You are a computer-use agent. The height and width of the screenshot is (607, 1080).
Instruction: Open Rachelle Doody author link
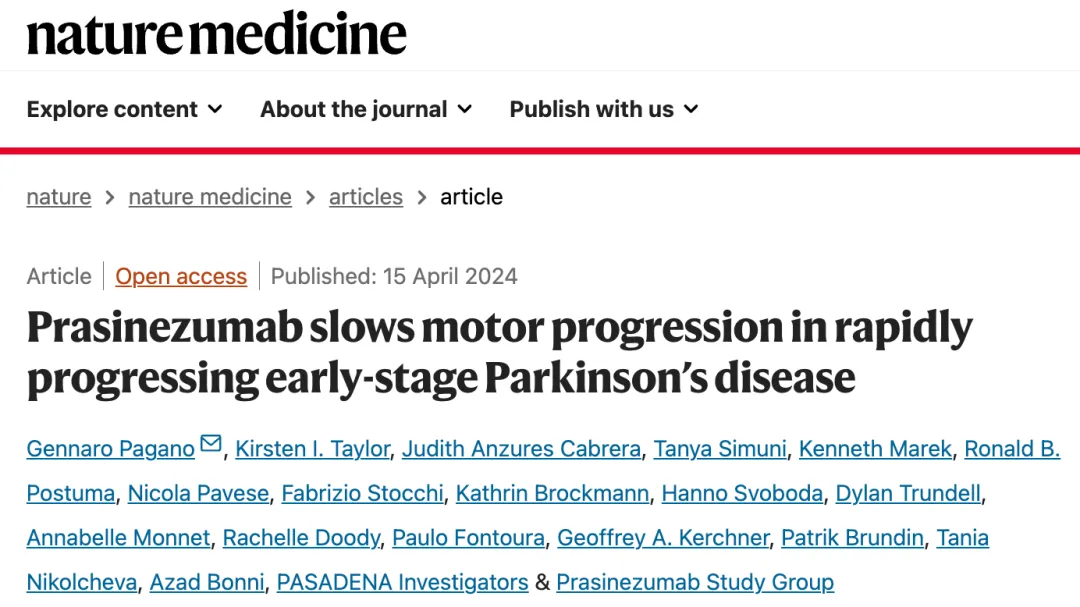point(301,537)
